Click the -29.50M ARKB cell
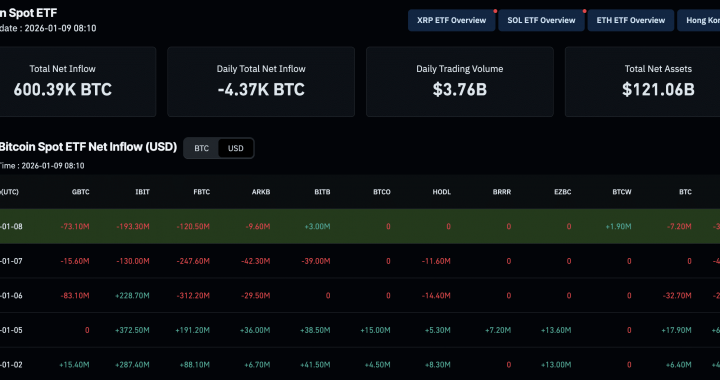This screenshot has height=380, width=720. pos(256,296)
